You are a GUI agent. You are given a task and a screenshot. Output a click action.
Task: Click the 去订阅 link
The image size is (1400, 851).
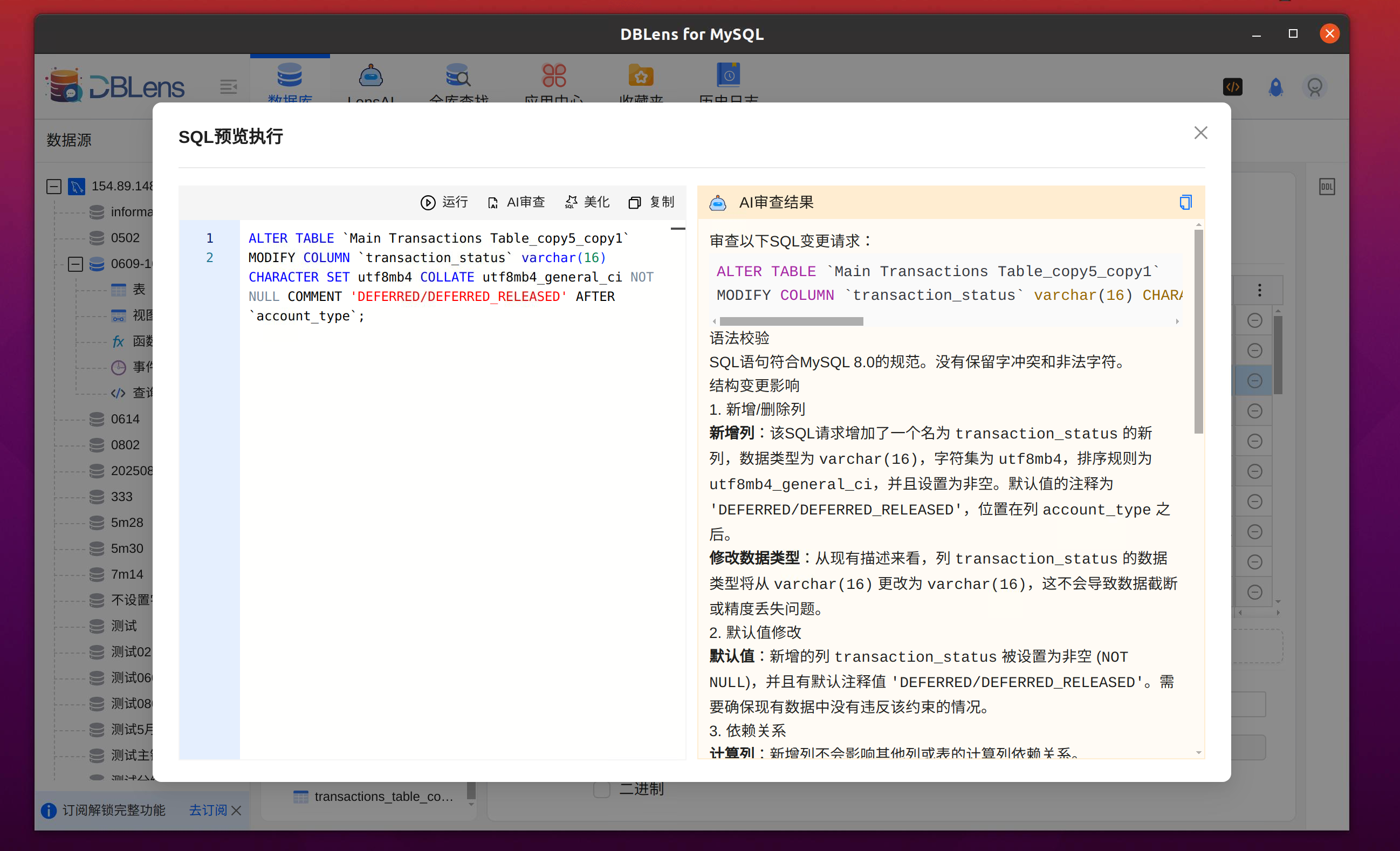(208, 810)
